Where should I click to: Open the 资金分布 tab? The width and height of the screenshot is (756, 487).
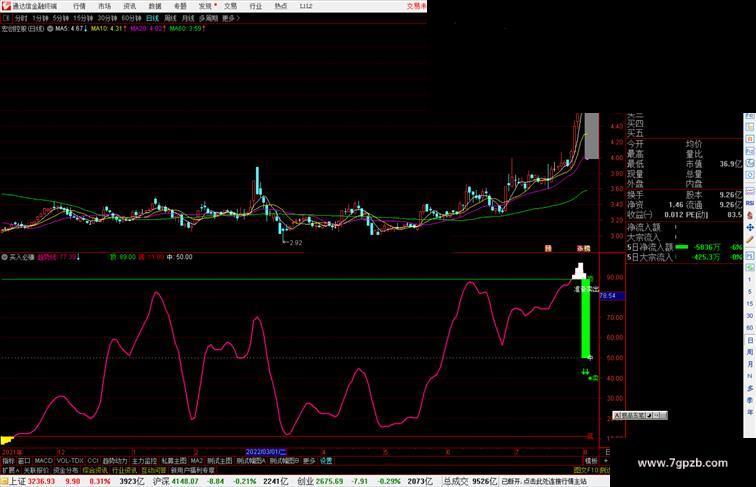[66, 470]
